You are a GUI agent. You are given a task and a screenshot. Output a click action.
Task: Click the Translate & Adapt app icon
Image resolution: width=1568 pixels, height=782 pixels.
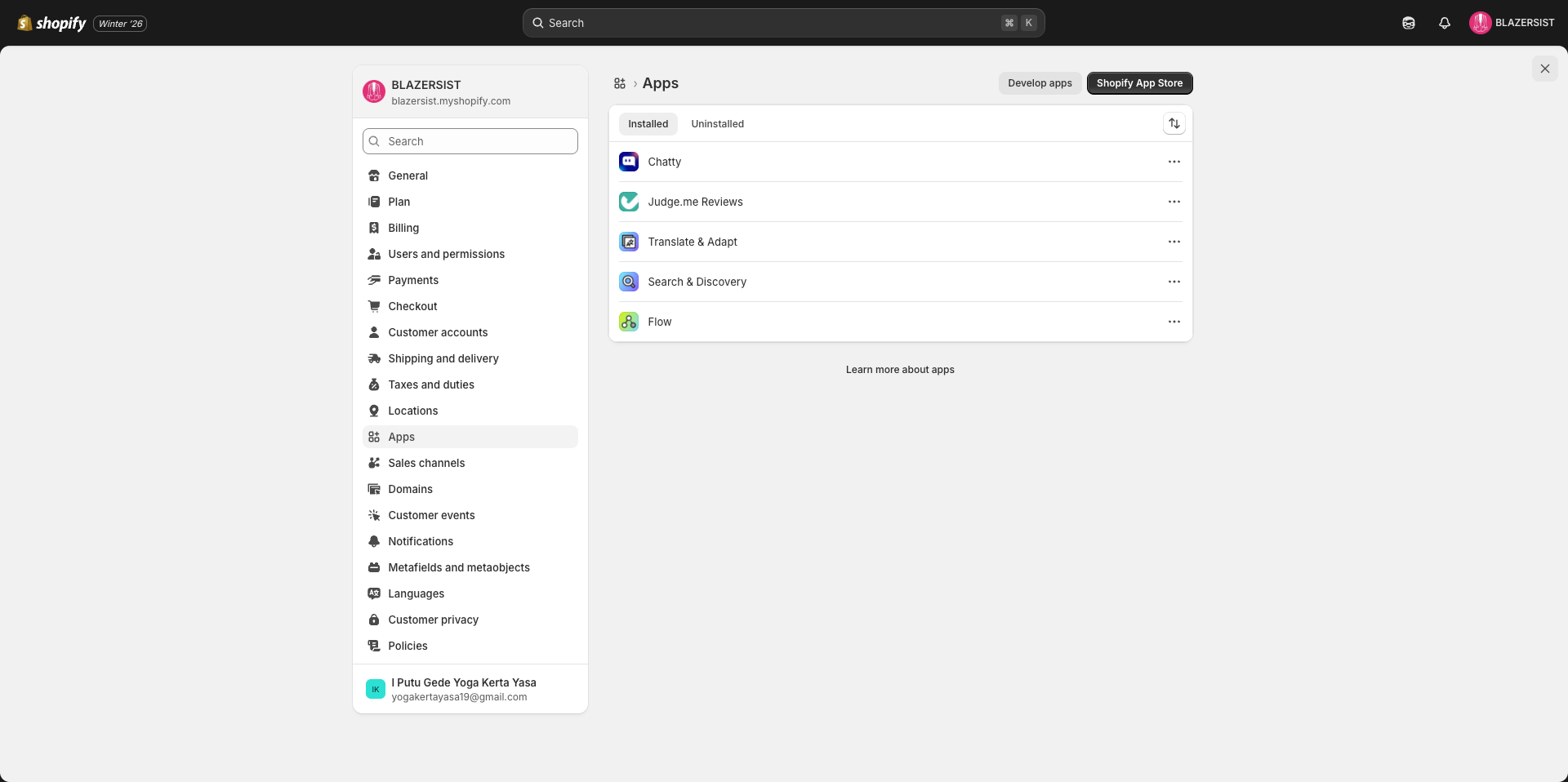pos(628,242)
